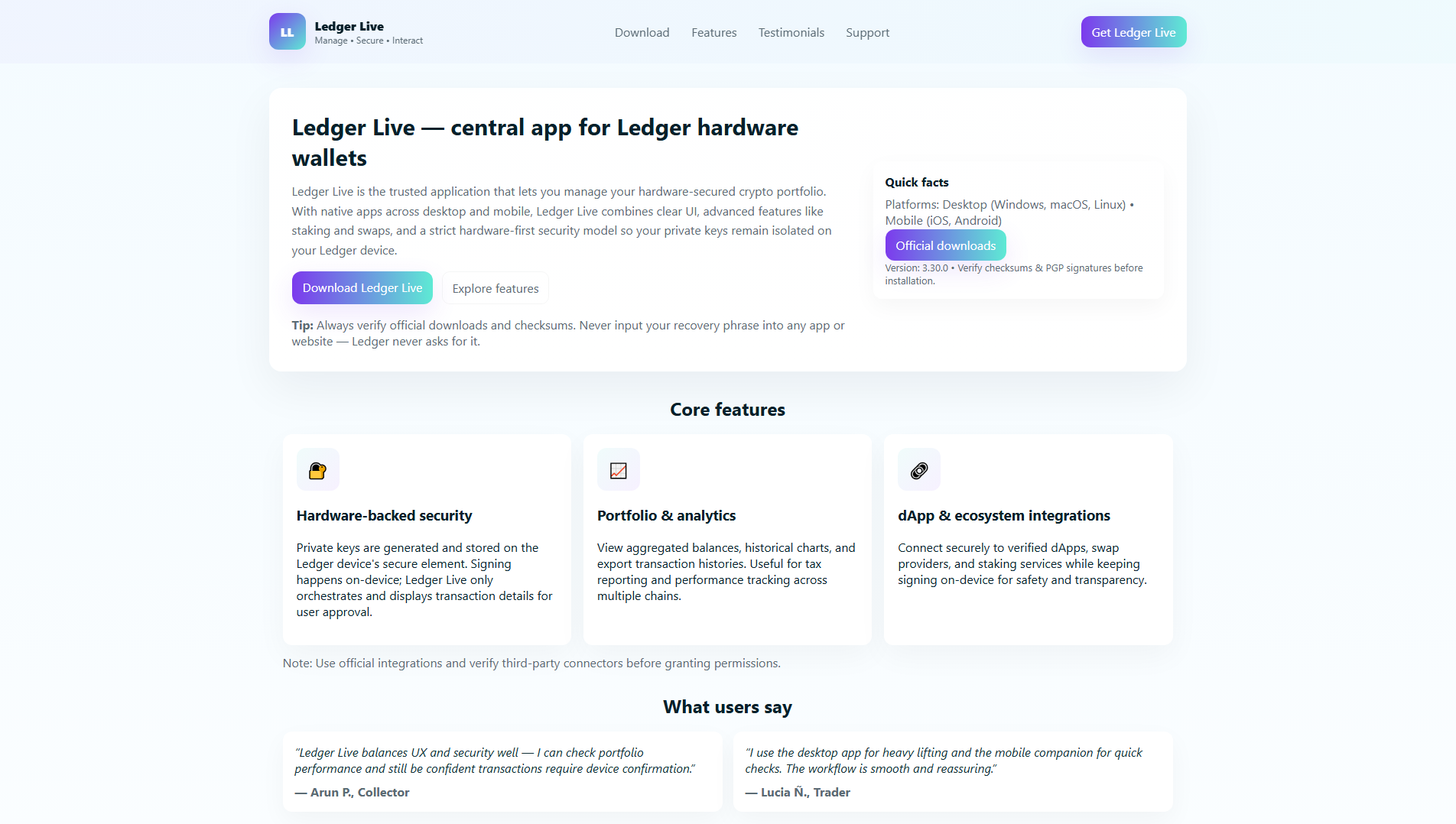The height and width of the screenshot is (824, 1456).
Task: Click the LL logo icon
Action: [287, 31]
